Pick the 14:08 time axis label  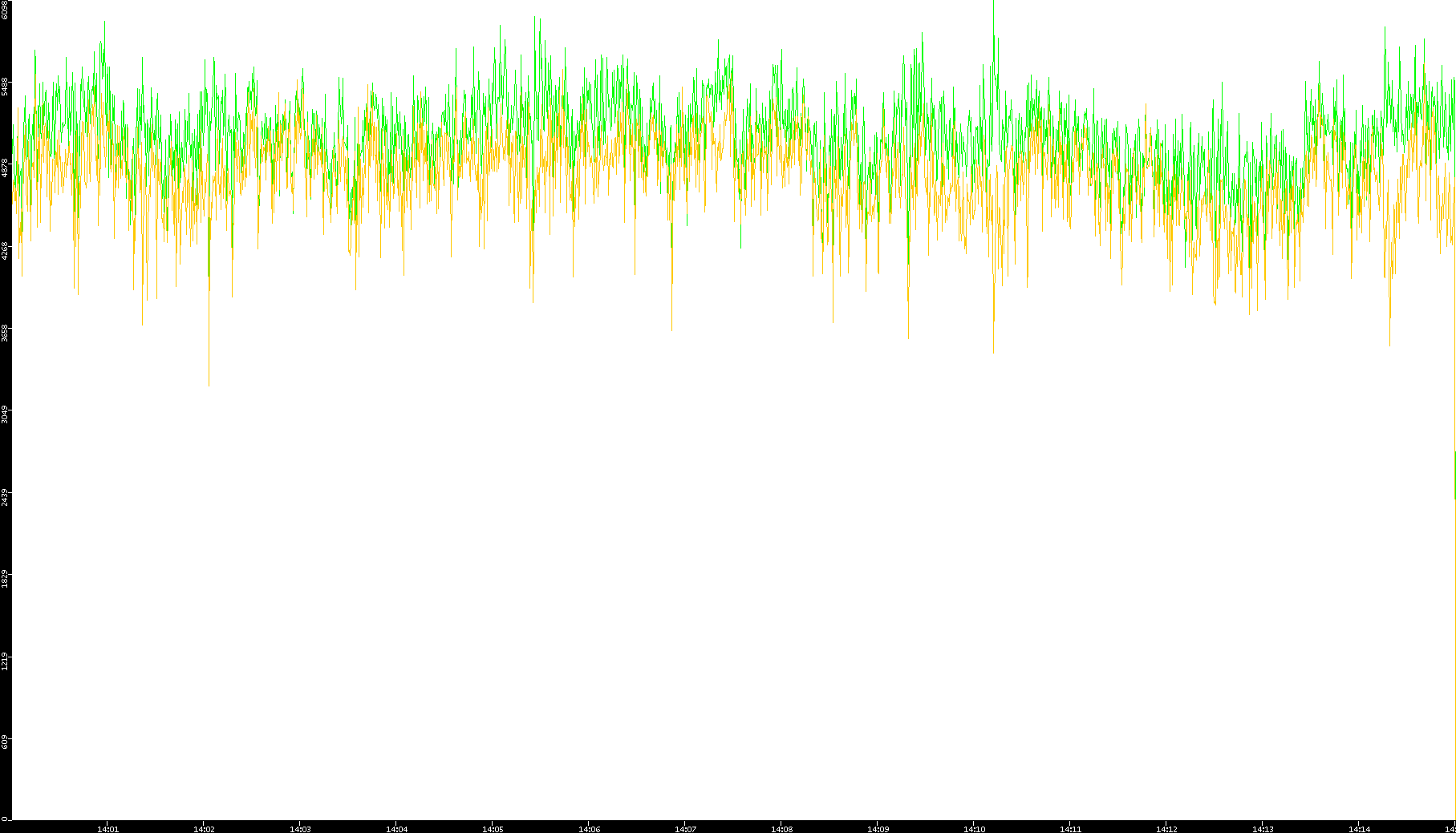click(781, 829)
